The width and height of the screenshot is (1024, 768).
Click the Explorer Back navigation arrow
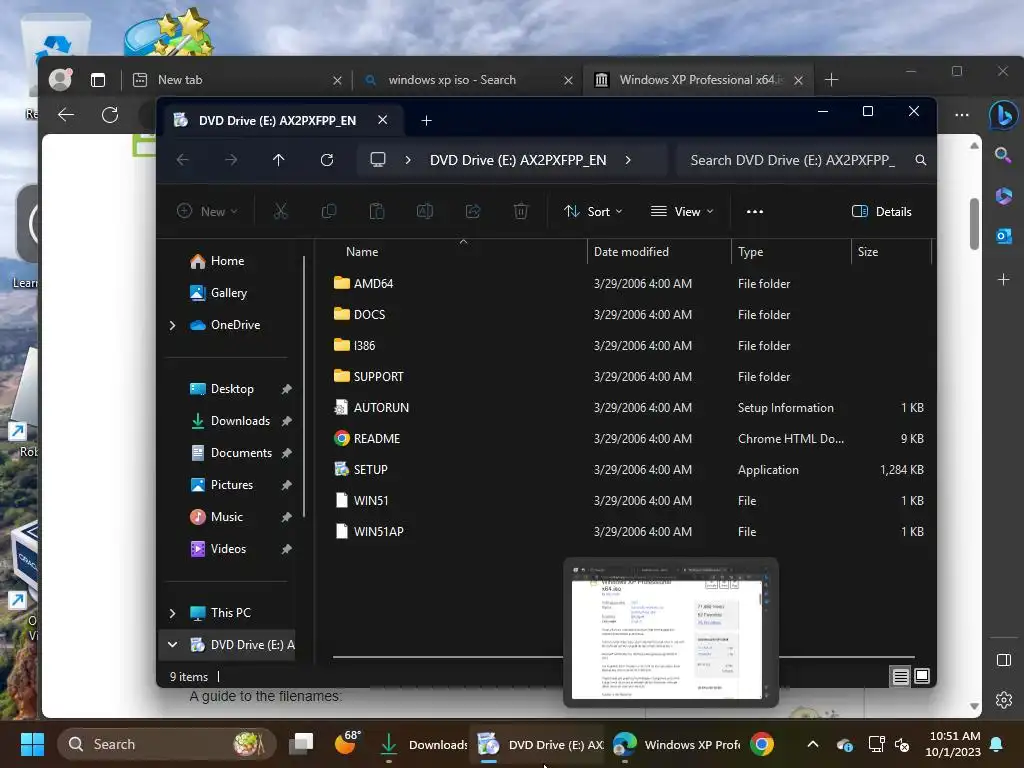(183, 160)
